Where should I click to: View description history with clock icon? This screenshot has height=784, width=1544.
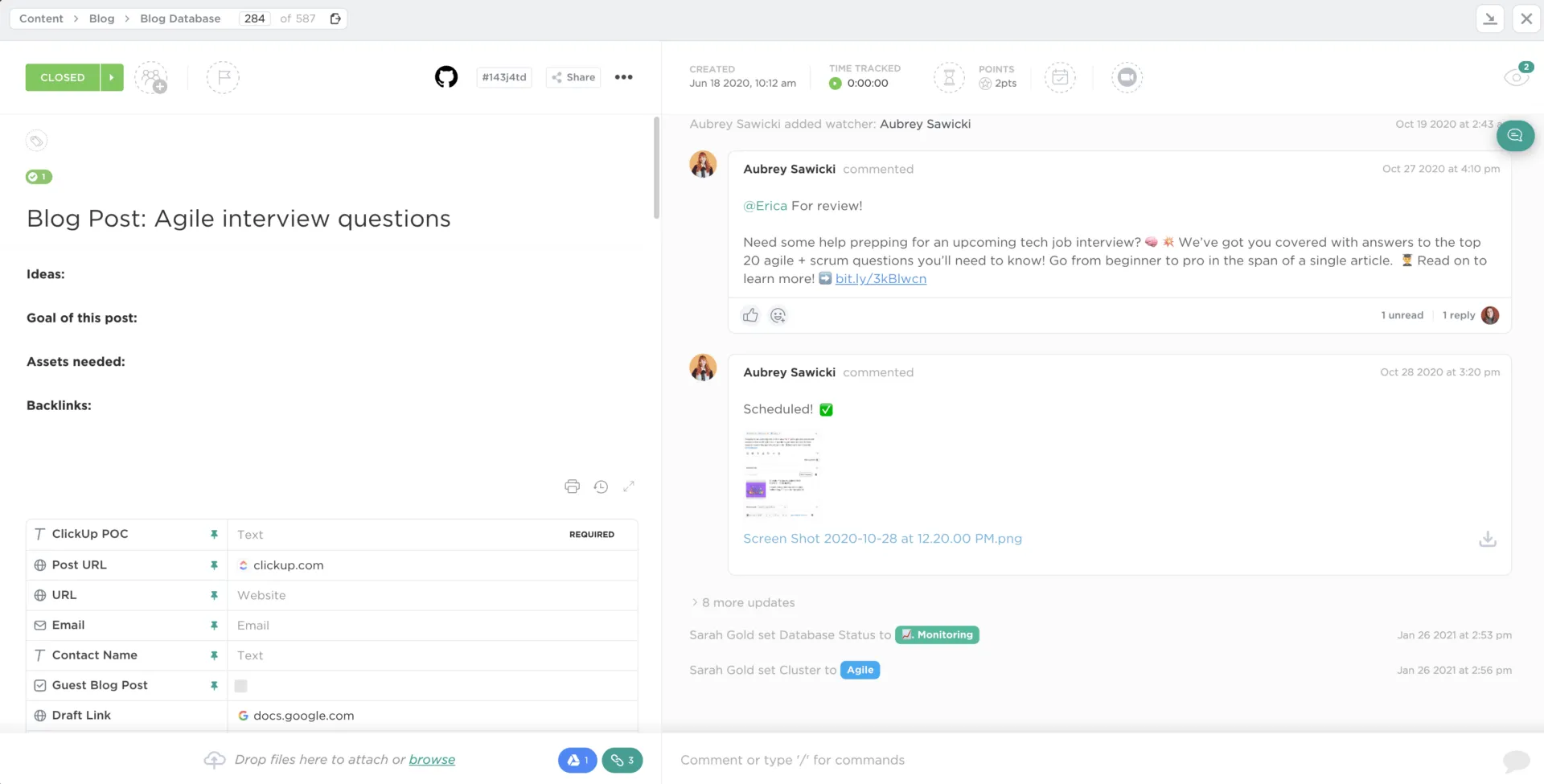tap(601, 486)
